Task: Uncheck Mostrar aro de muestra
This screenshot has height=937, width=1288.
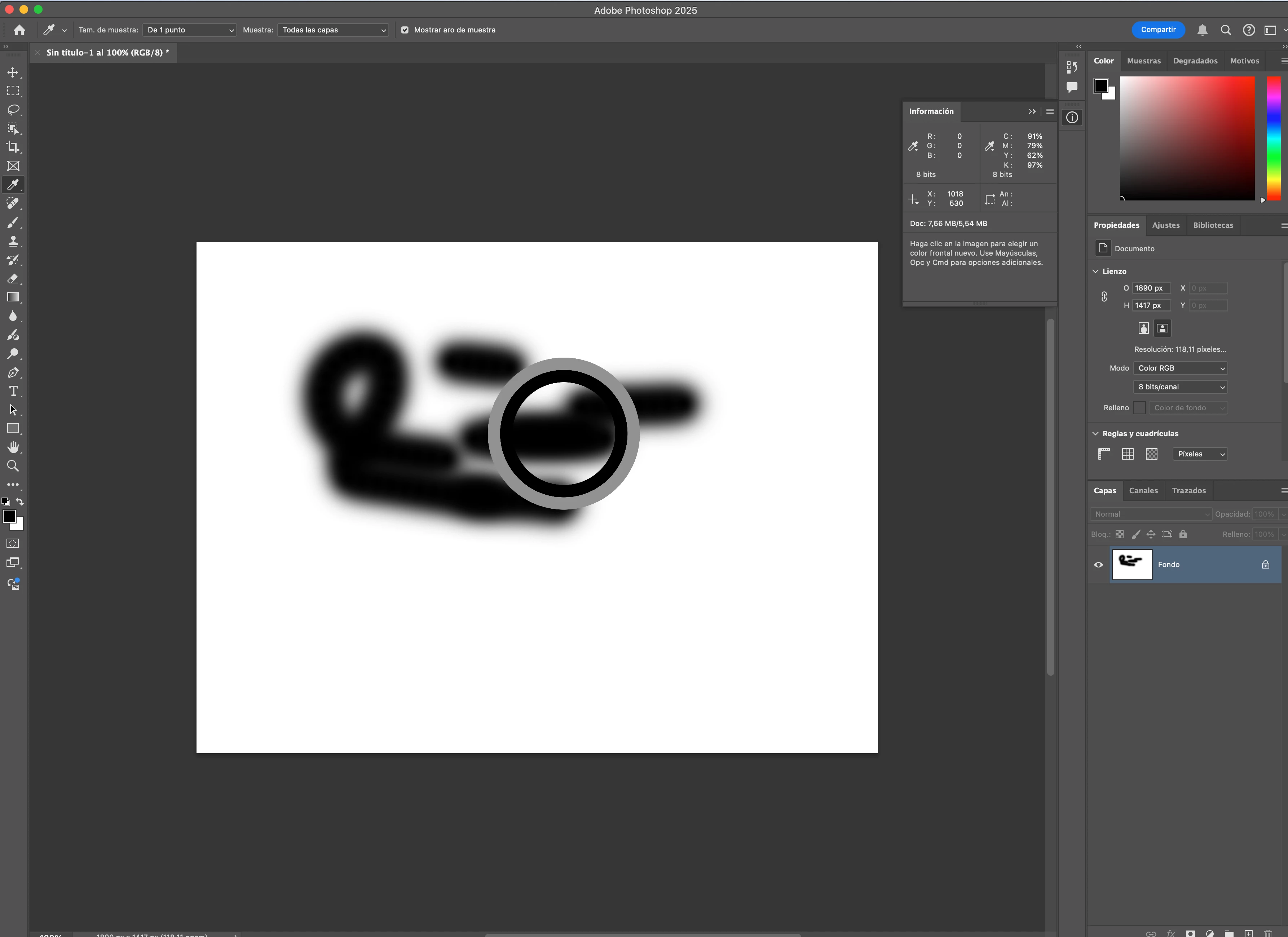Action: coord(405,30)
